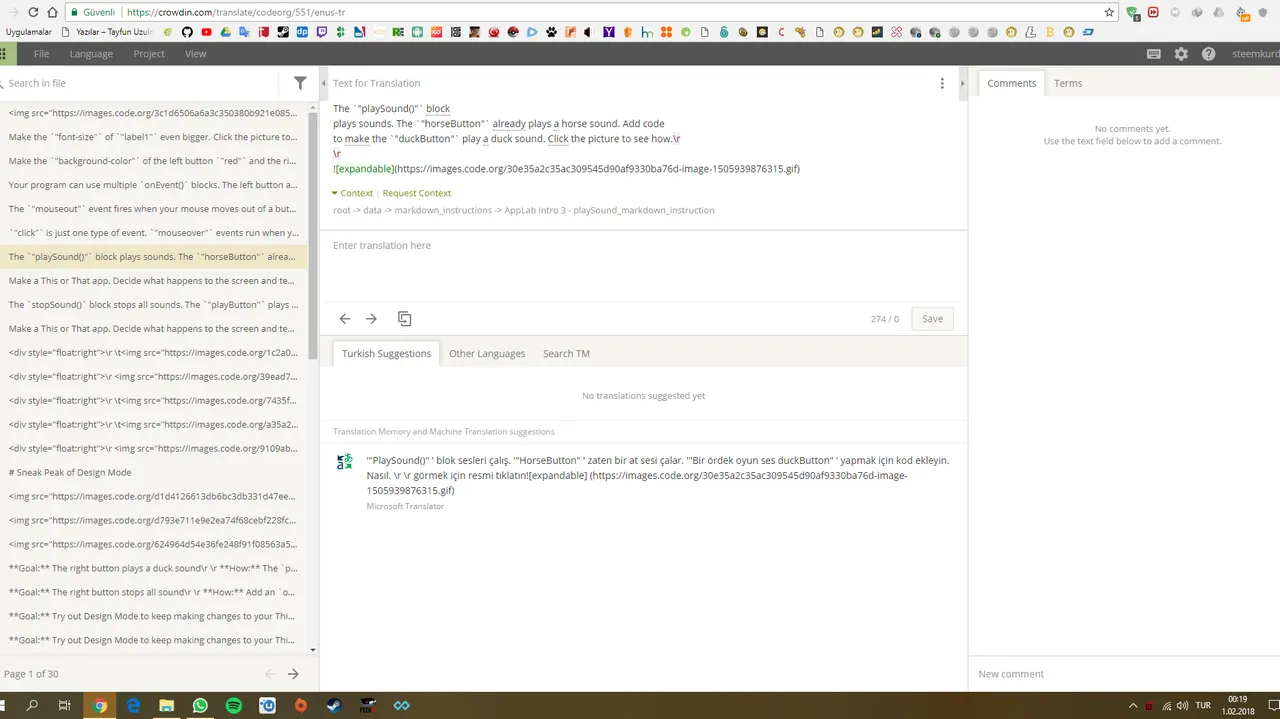The width and height of the screenshot is (1280, 719).
Task: Open the Yazılar – Tayfun Uzuln bookmark
Action: [x=105, y=32]
